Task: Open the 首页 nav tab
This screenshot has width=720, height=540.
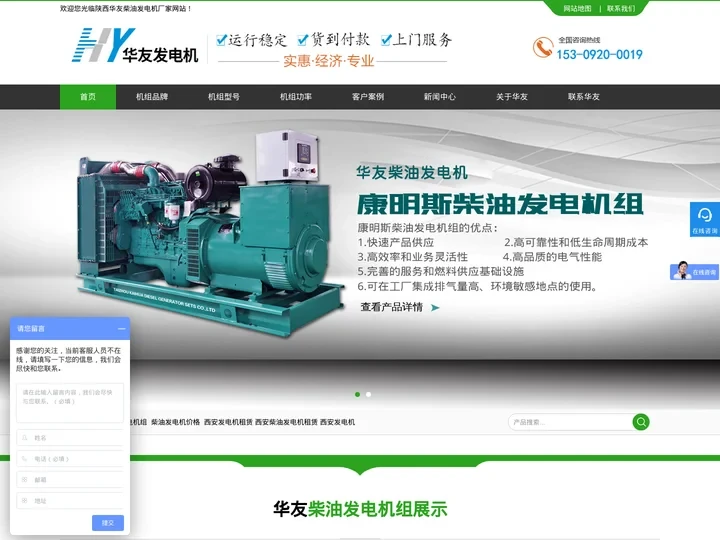Action: [88, 97]
